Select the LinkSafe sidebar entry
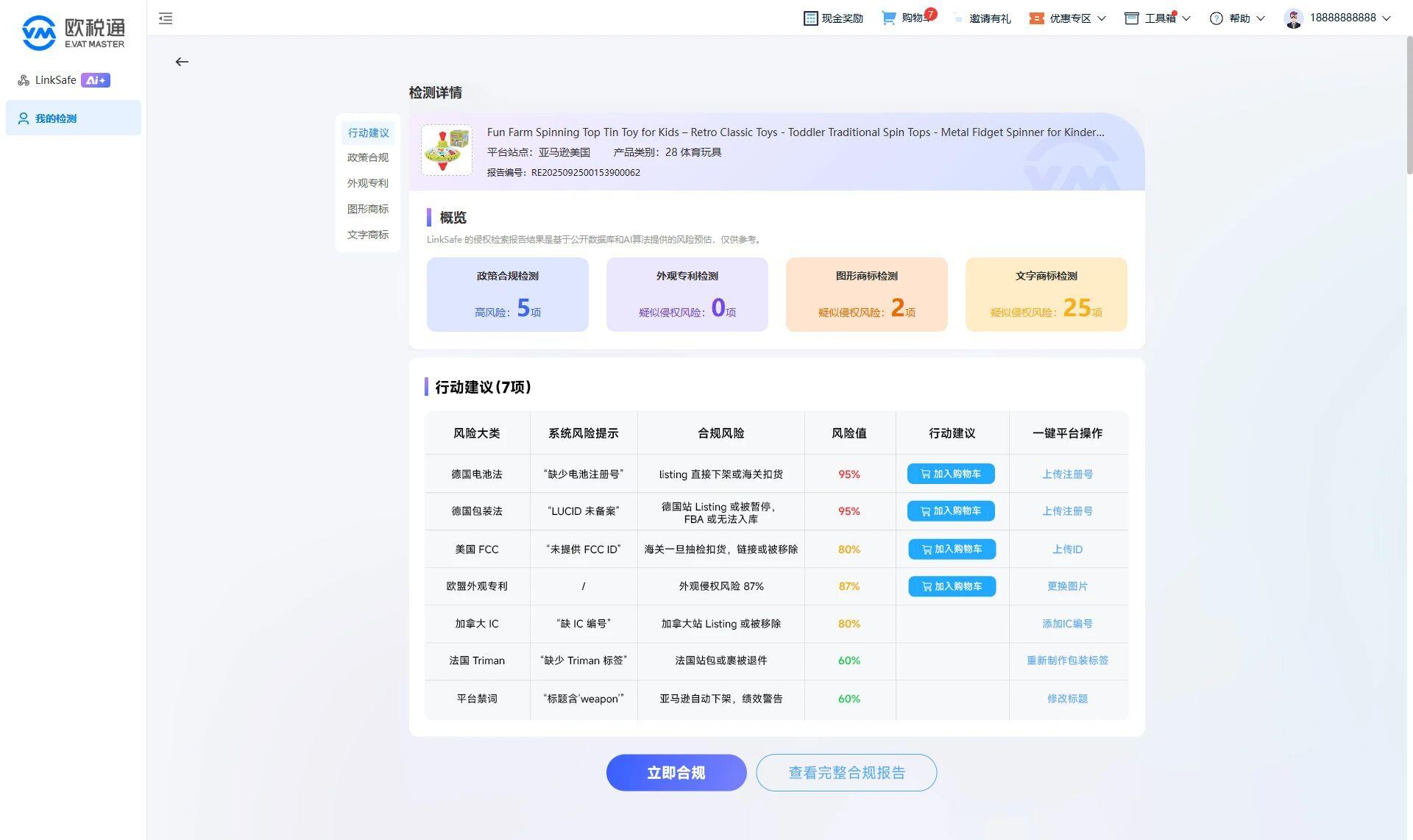The height and width of the screenshot is (840, 1413). tap(54, 79)
